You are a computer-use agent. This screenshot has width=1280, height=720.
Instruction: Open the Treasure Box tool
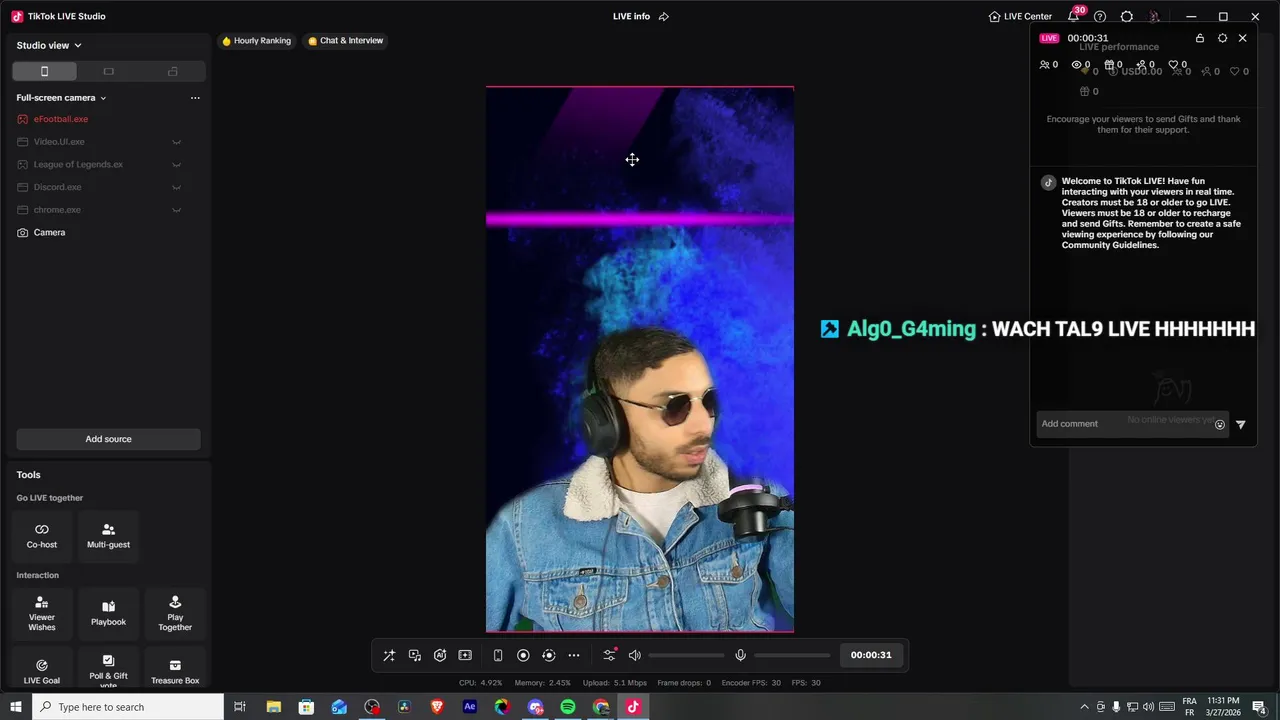(175, 670)
